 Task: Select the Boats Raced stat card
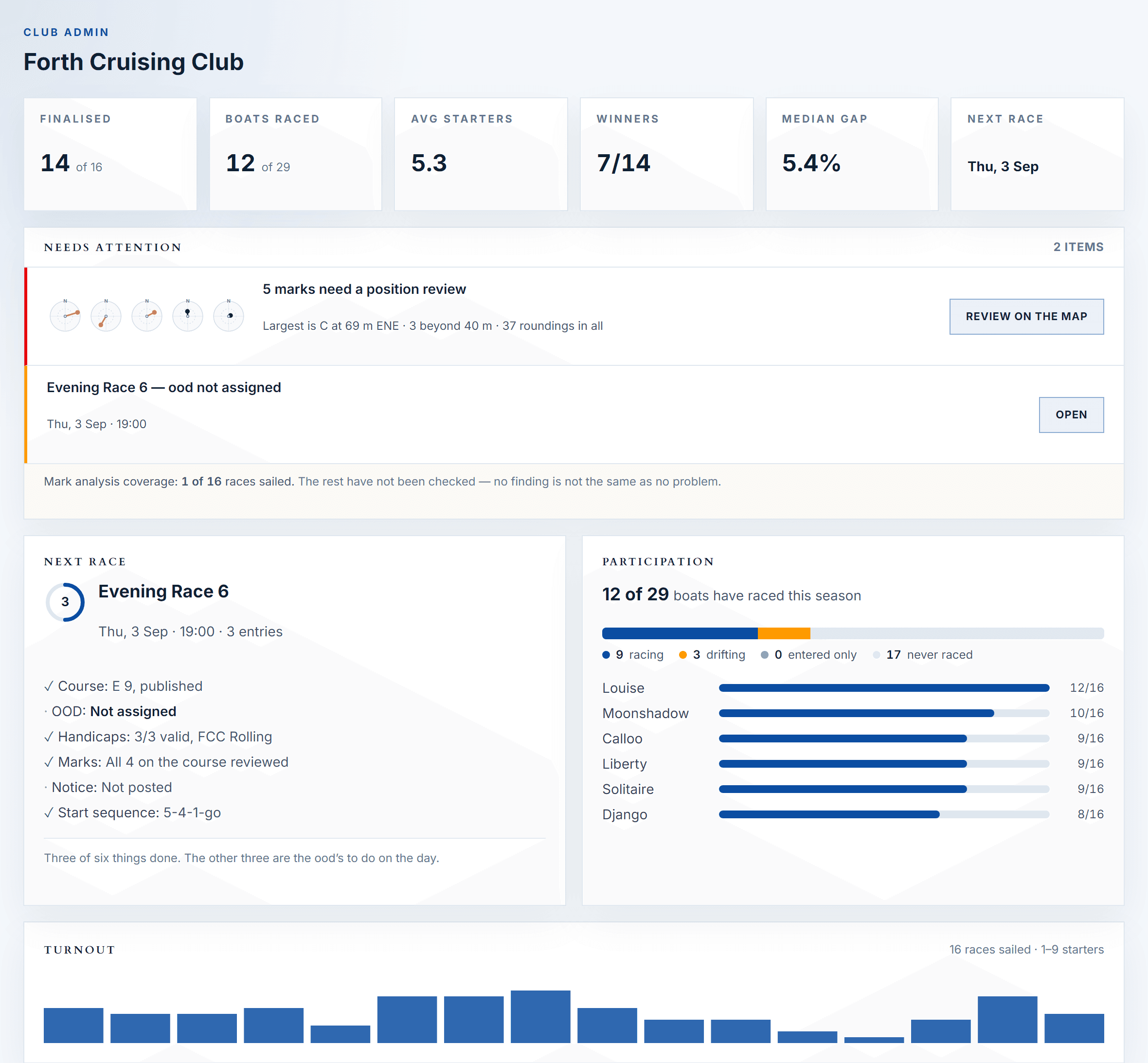point(296,154)
